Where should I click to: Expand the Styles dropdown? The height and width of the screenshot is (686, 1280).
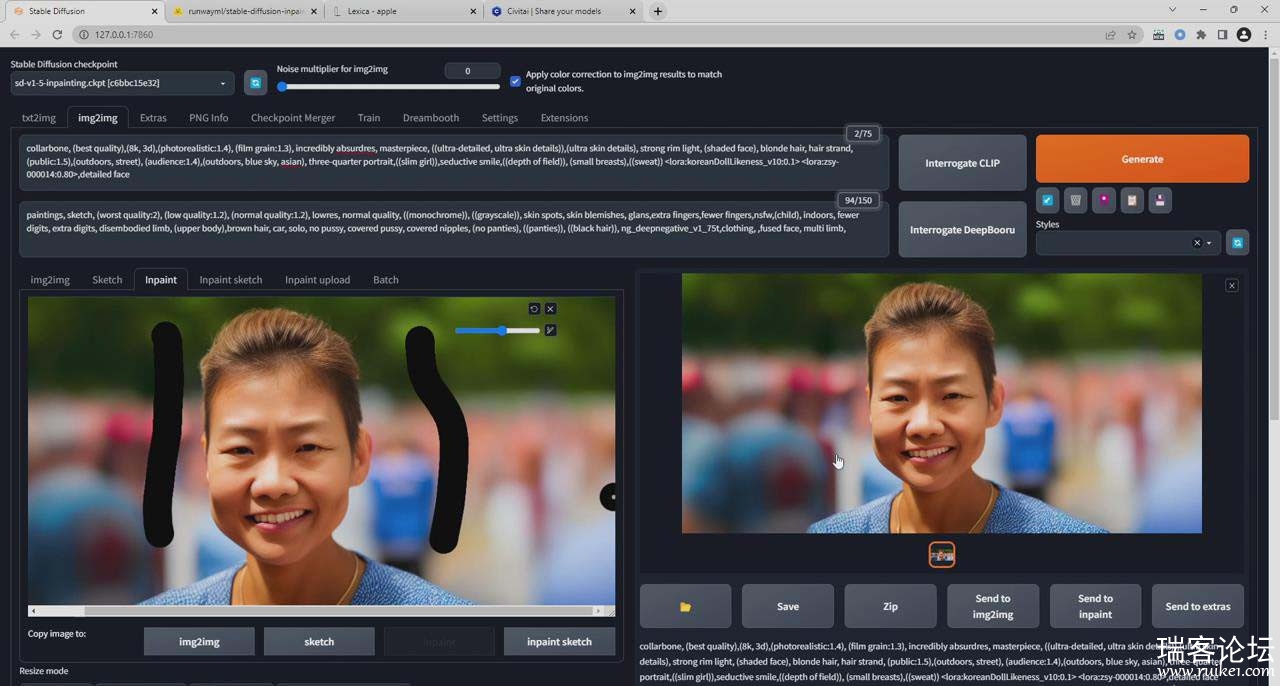1209,243
